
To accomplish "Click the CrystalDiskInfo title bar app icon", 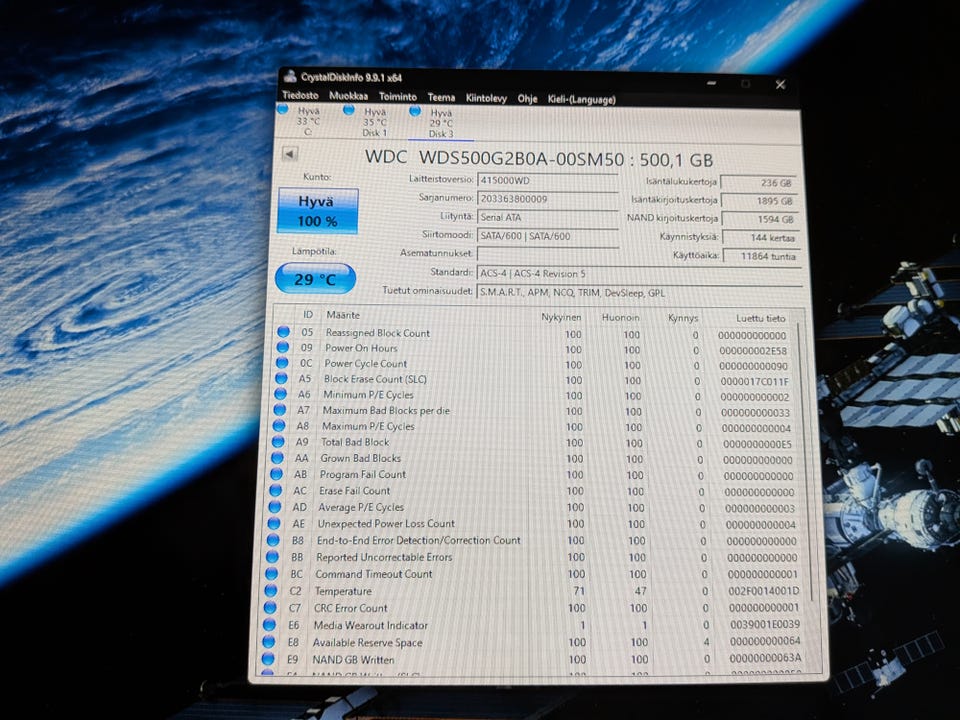I will tap(290, 77).
